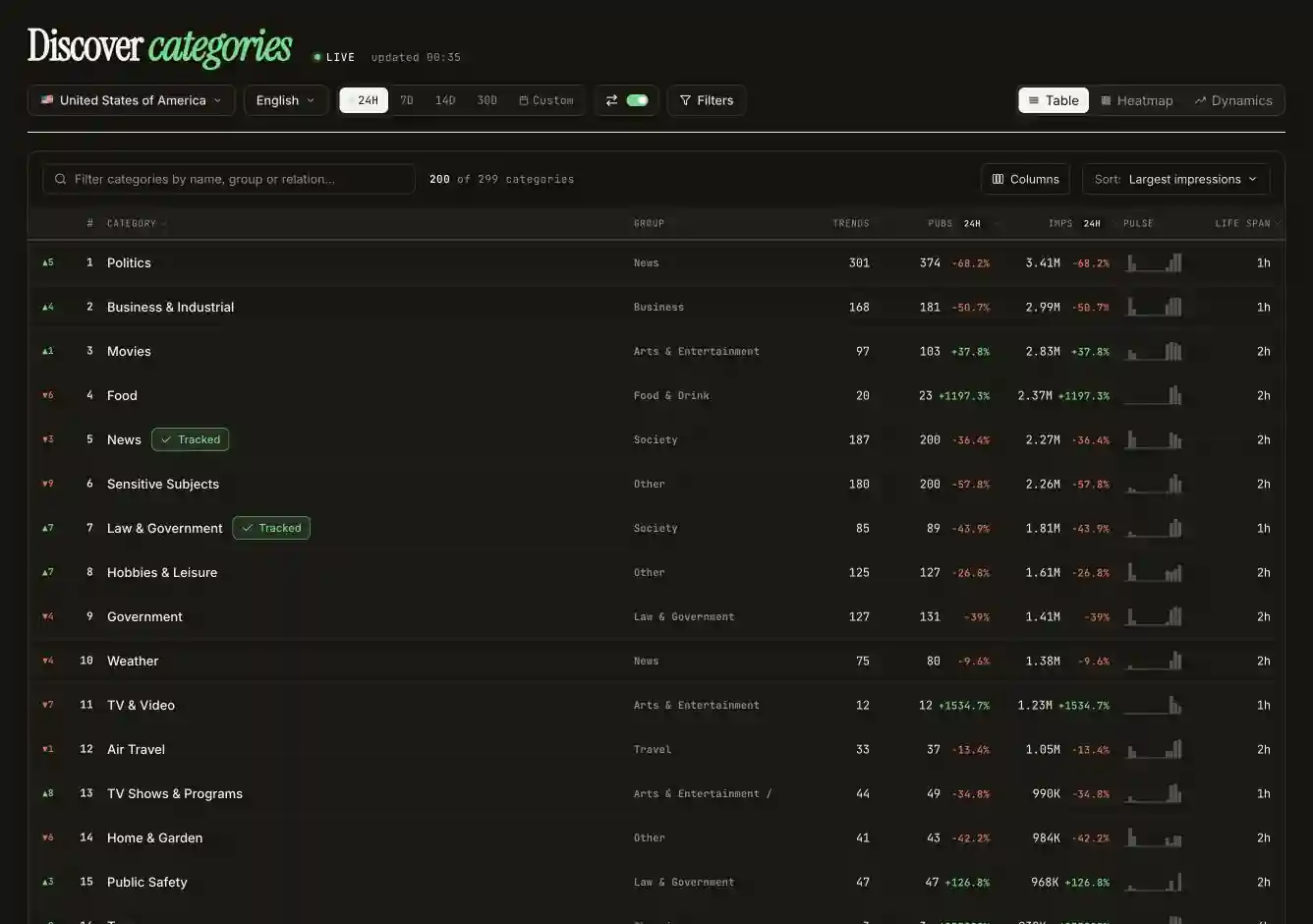Open the Sort: Largest impressions dropdown

click(x=1175, y=179)
